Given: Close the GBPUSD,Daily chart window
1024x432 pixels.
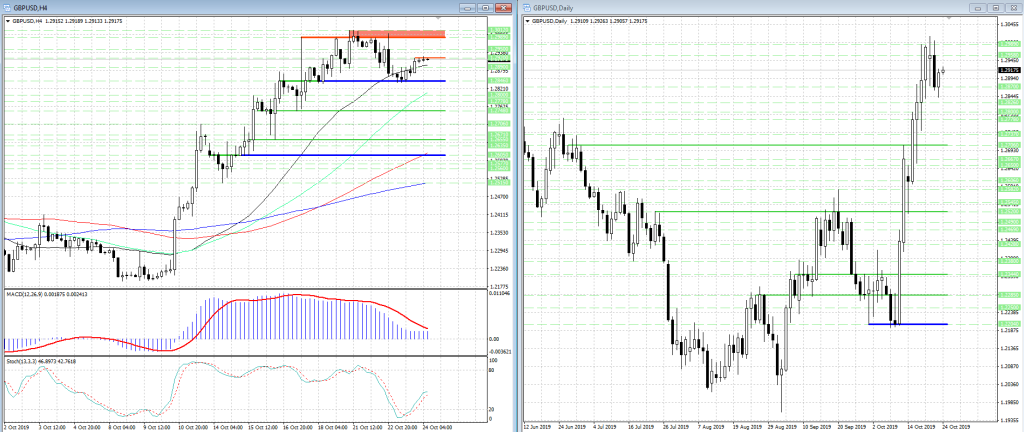Looking at the screenshot, I should click(x=1014, y=7).
